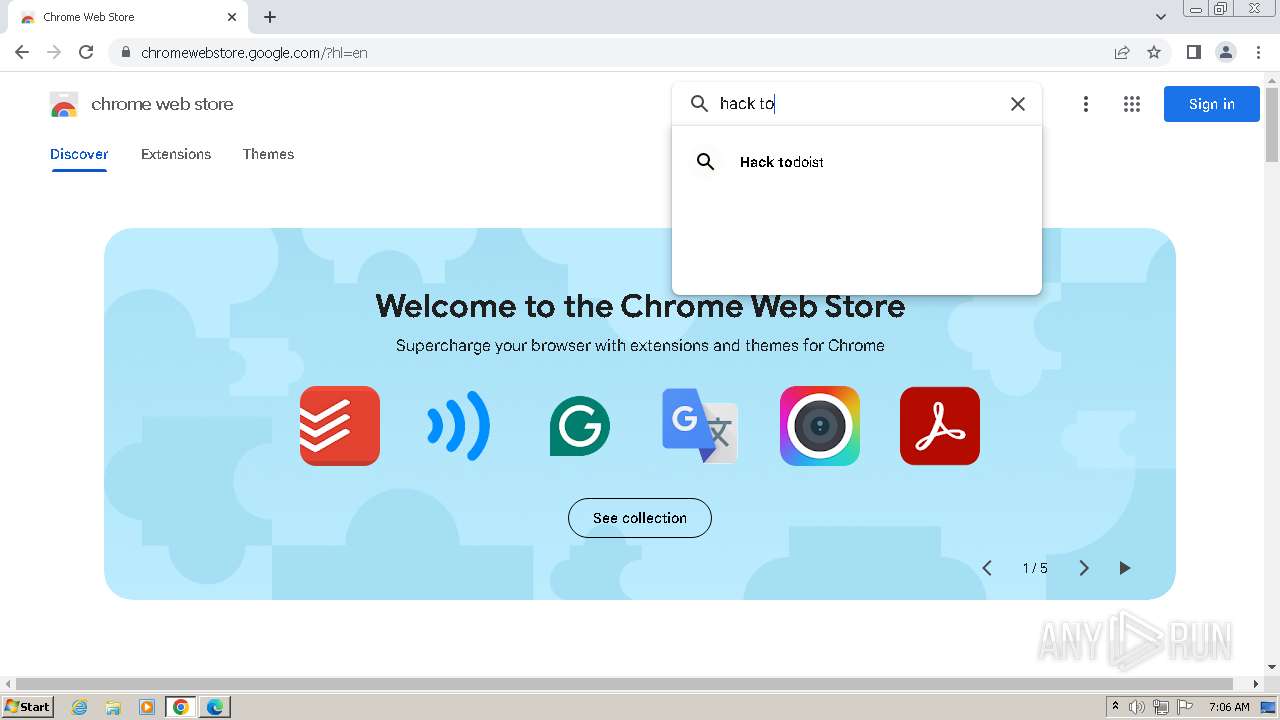Open the Grammarly icon
1280x720 pixels.
tap(580, 426)
